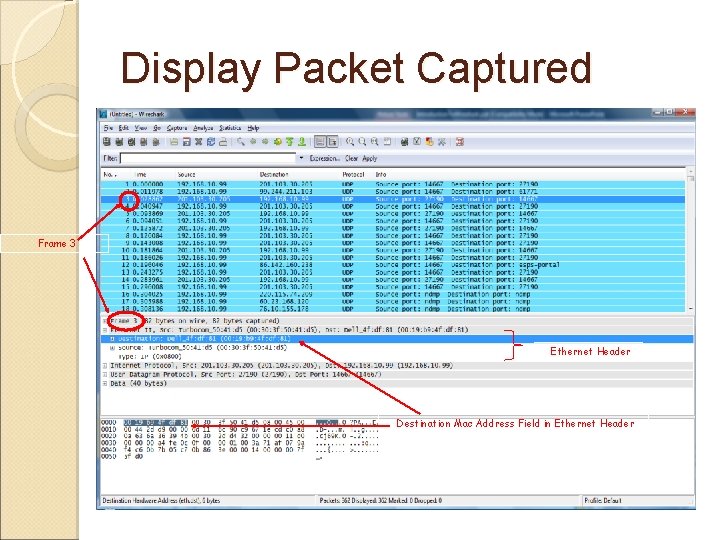The image size is (720, 540).
Task: Find a packet magnifier icon
Action: pos(241,142)
